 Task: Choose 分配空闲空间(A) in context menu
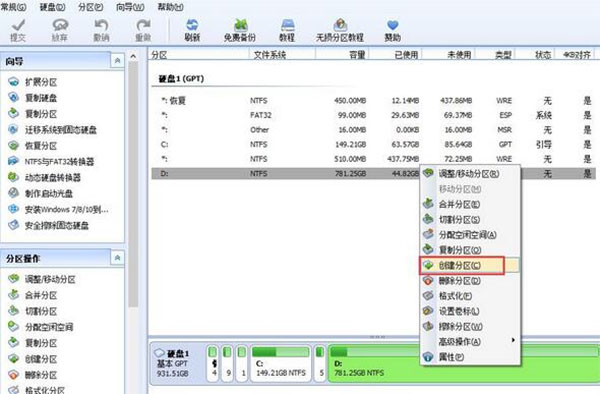[470, 235]
